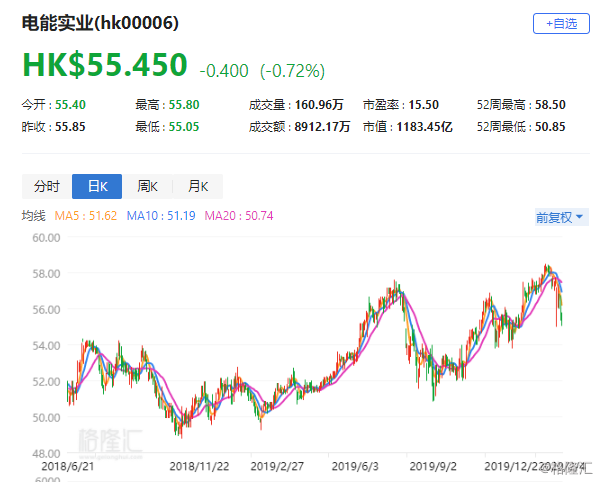Click the 54.00 price axis label
This screenshot has height=482, width=600.
coord(46,345)
